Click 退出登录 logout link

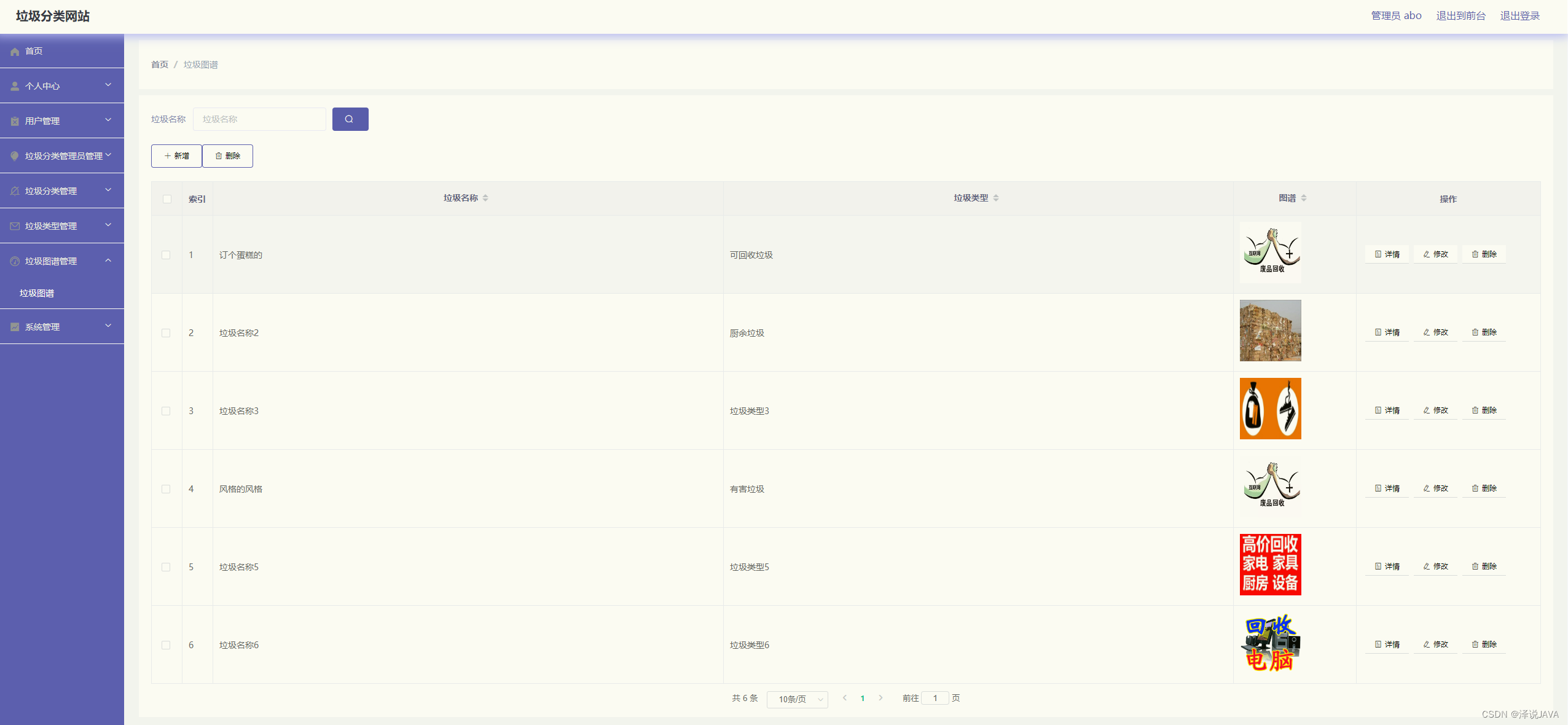(1519, 16)
